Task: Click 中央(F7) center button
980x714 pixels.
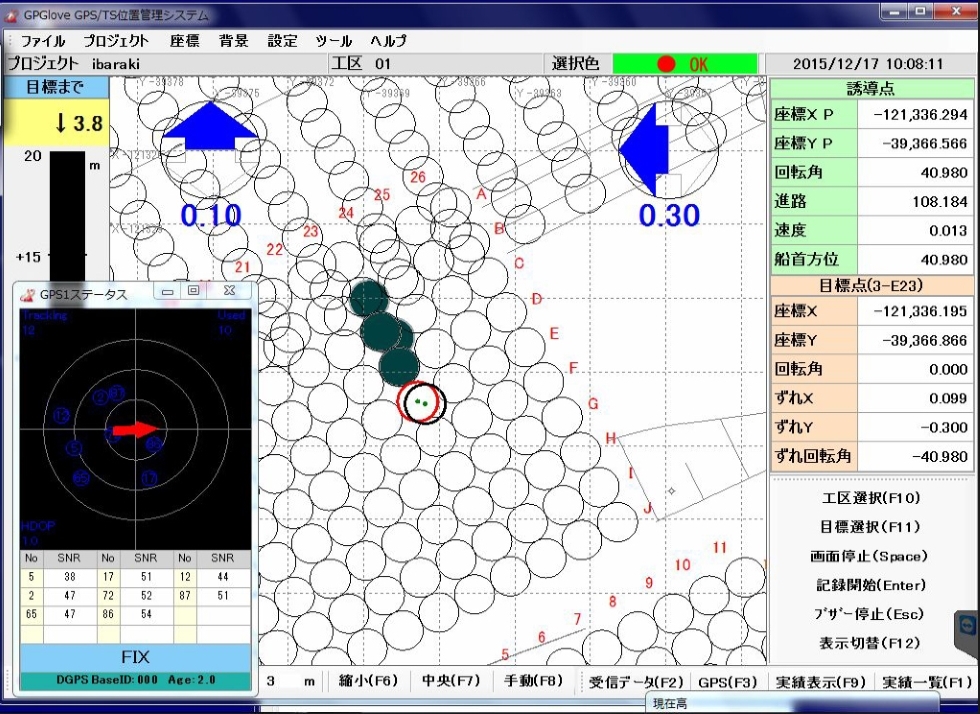Action: pos(451,681)
